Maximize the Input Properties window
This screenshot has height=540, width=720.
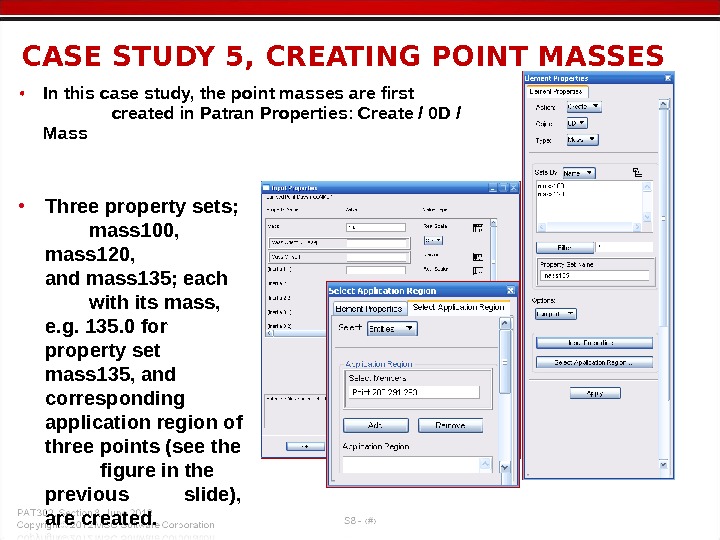pyautogui.click(x=503, y=187)
